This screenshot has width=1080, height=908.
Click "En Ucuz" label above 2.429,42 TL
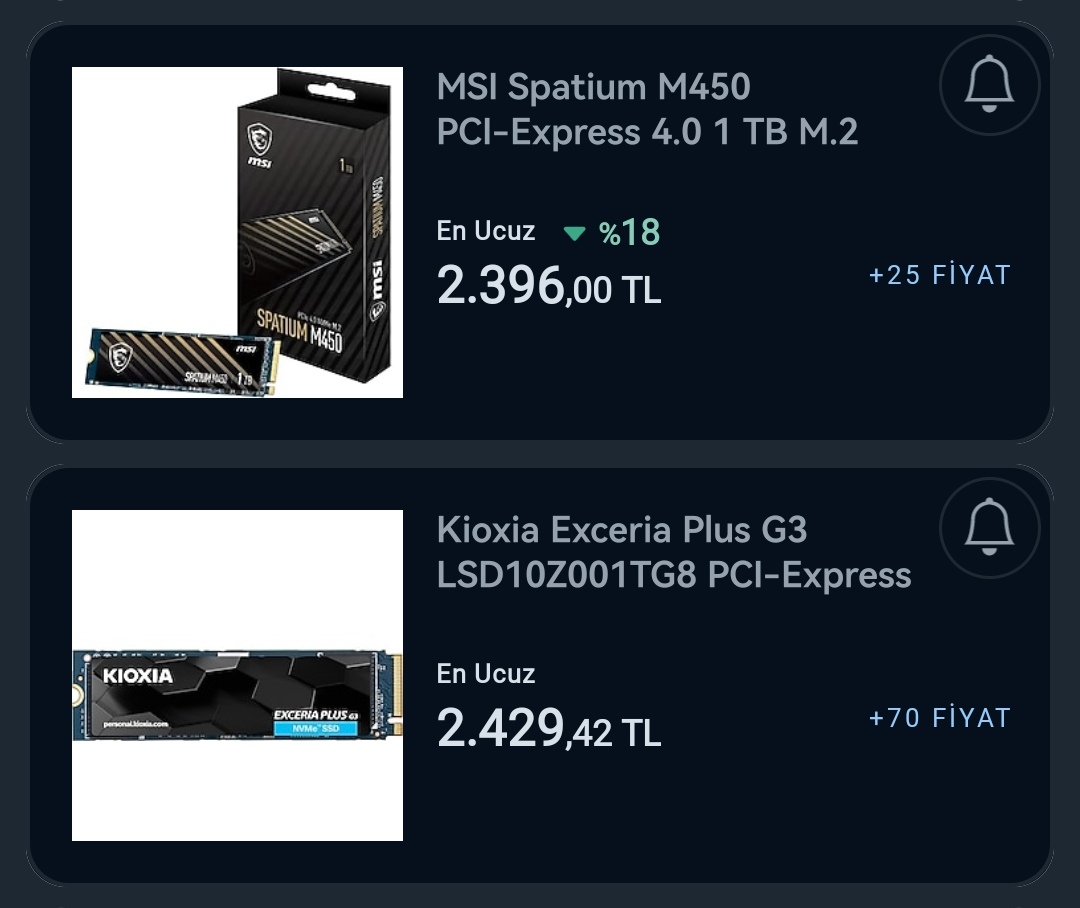(485, 674)
